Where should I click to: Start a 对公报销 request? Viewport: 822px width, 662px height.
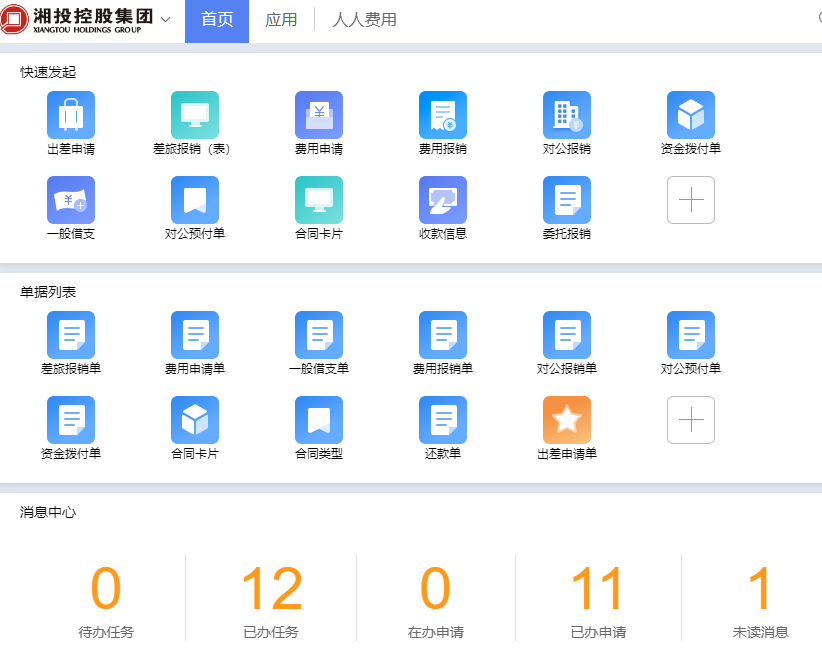(x=566, y=115)
